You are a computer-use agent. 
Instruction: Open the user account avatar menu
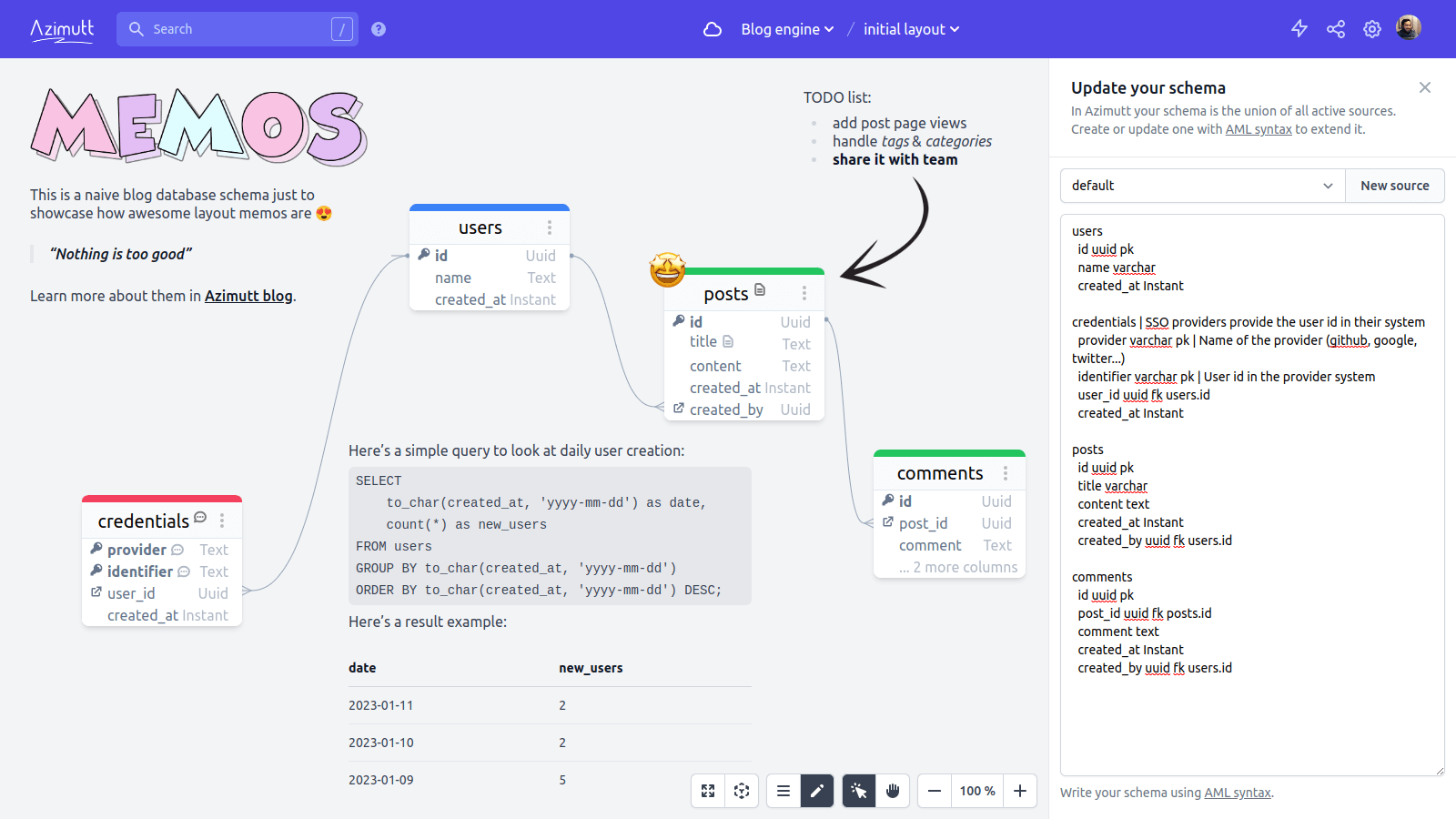tap(1408, 27)
